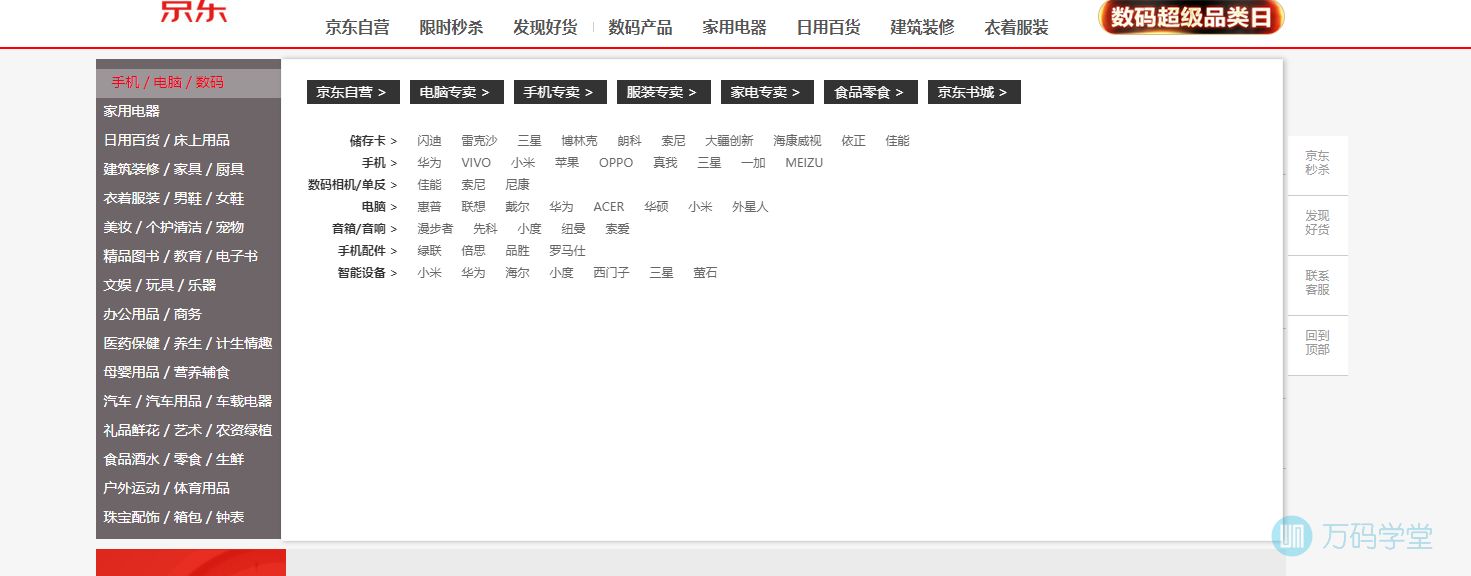Open 建筑装修 in top navigation

click(x=922, y=28)
